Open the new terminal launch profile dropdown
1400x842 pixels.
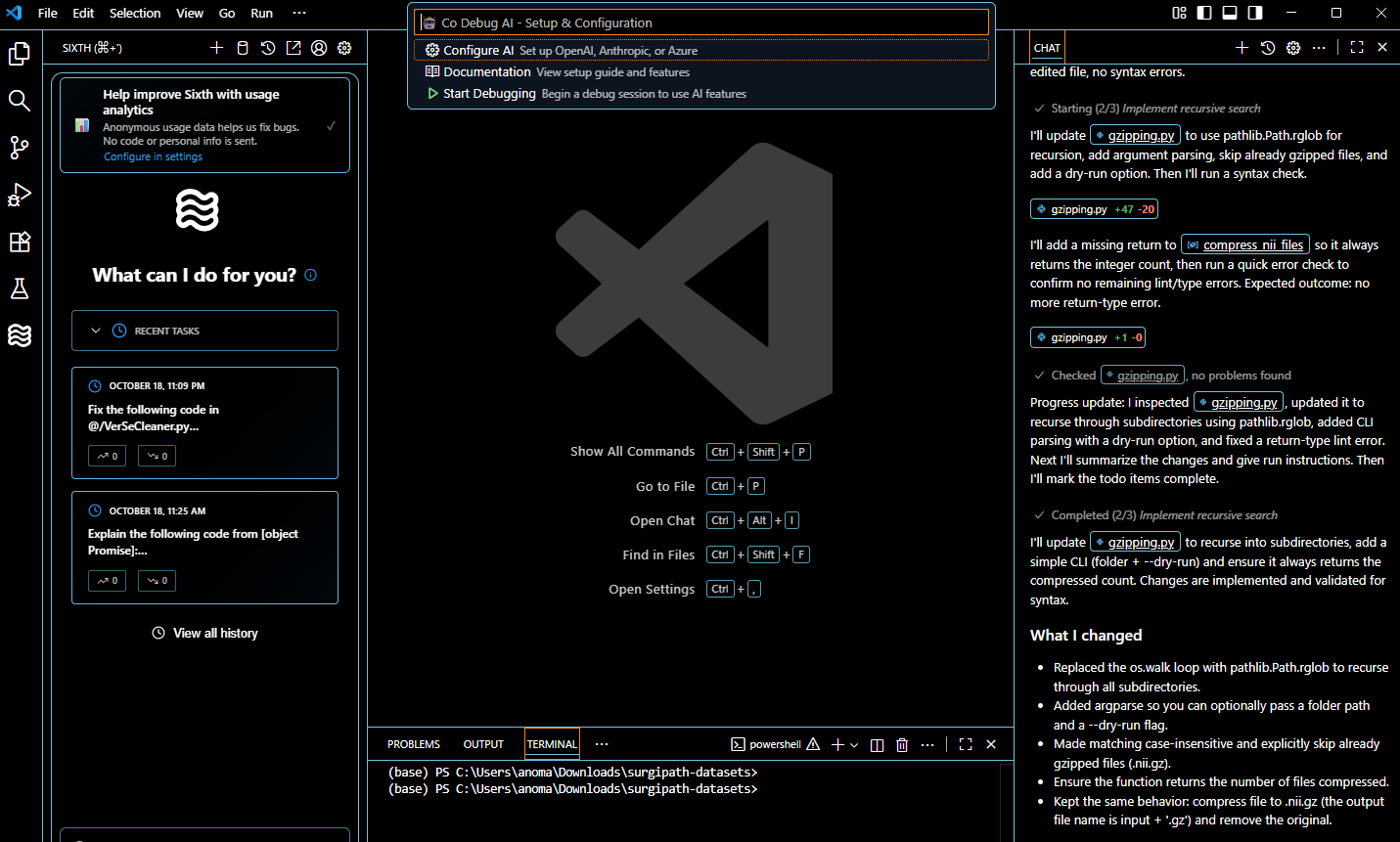coord(854,745)
